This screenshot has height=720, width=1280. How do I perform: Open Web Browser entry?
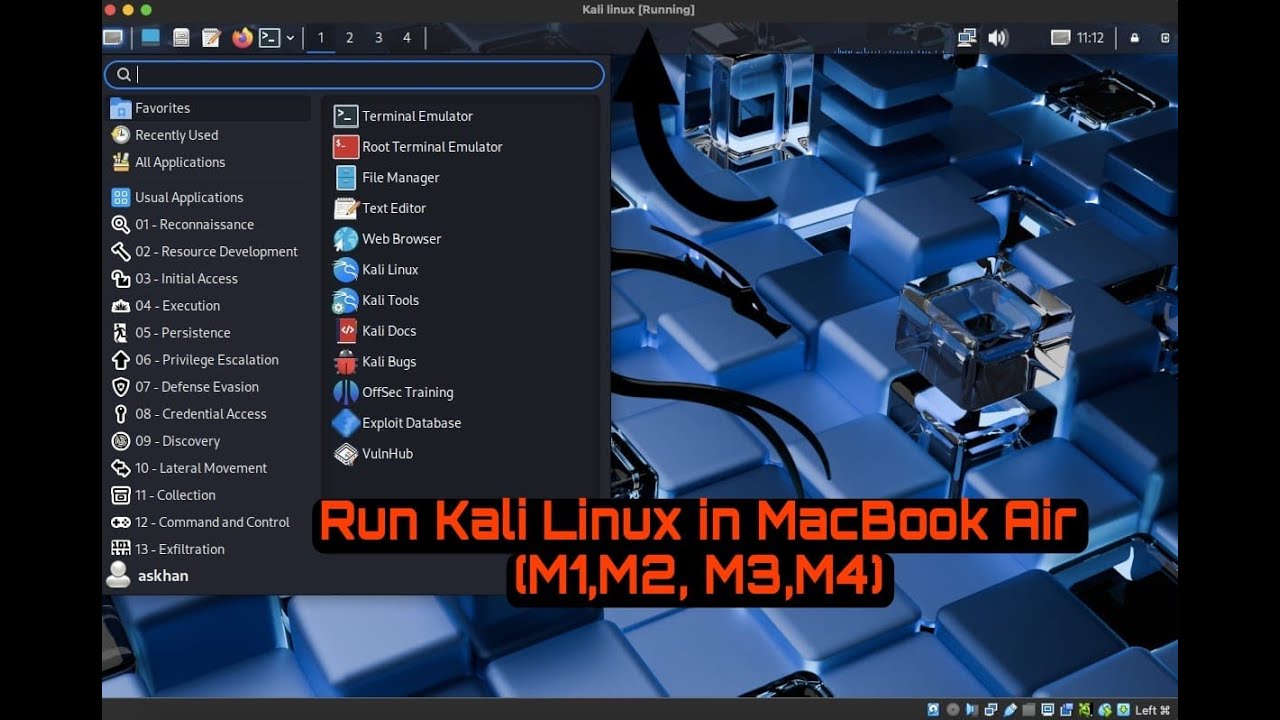(x=387, y=239)
